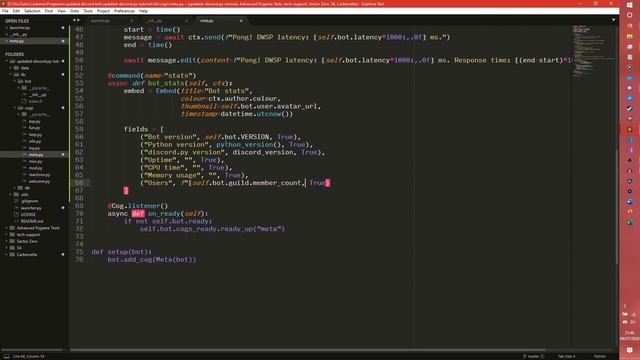Expand the tech-support folder
Screen dimensions: 640x360
7,235
